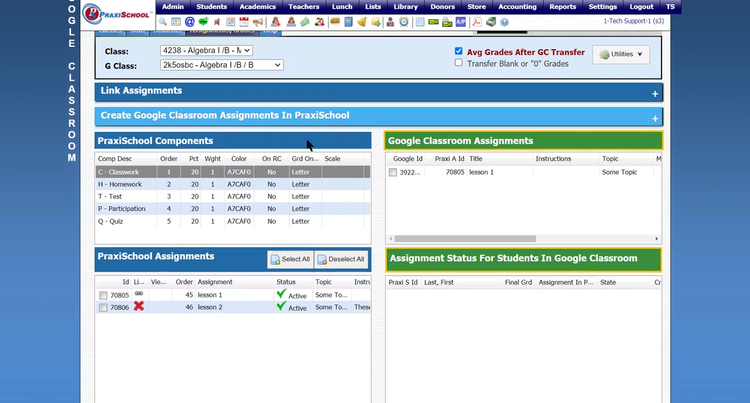Expand the Link Assignments section
This screenshot has width=750, height=403.
[x=655, y=94]
